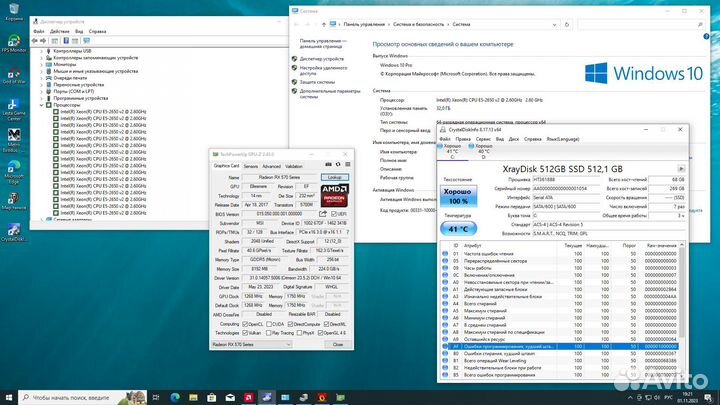
Task: Click refresh icon in System address bar
Action: click(x=567, y=24)
